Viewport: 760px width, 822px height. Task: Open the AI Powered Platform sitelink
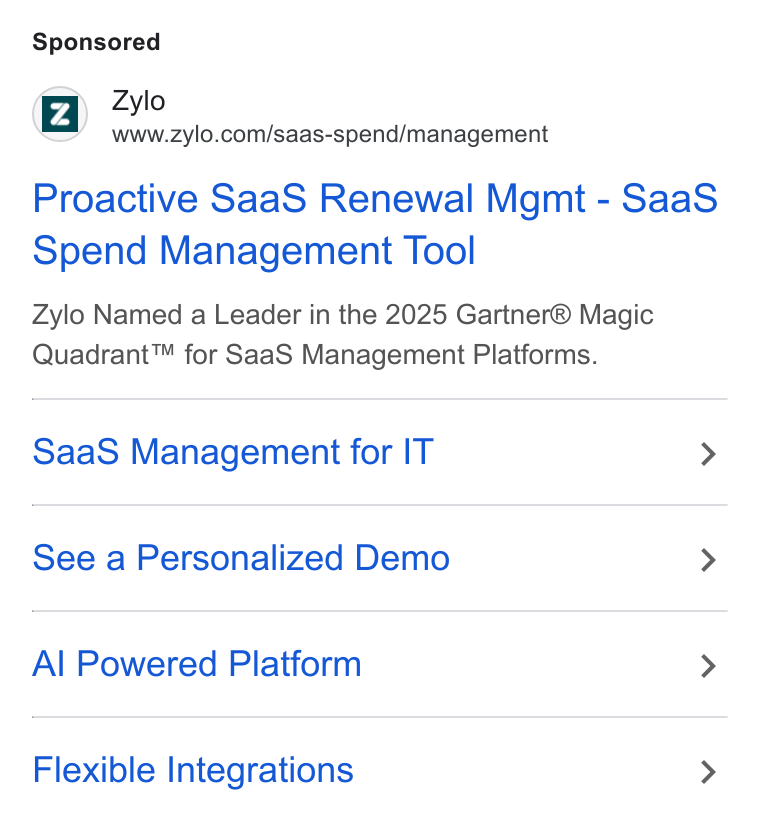tap(197, 664)
